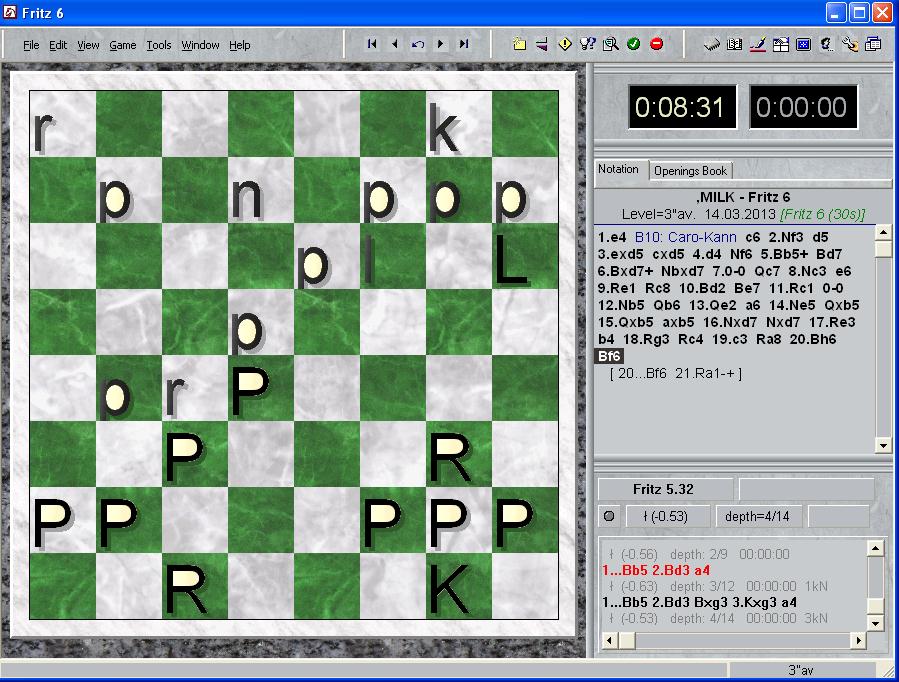This screenshot has width=899, height=682.
Task: Open the View menu
Action: (88, 45)
